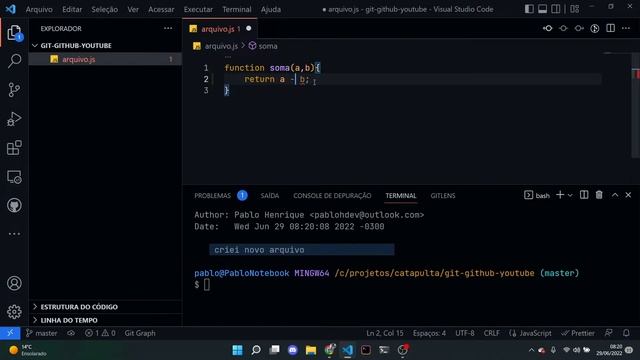Split the terminal pane

click(584, 195)
